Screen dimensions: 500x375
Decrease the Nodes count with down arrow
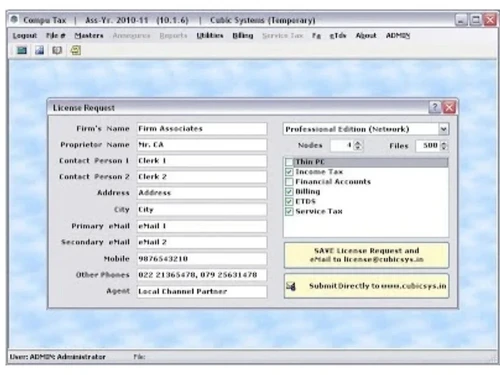[x=358, y=148]
